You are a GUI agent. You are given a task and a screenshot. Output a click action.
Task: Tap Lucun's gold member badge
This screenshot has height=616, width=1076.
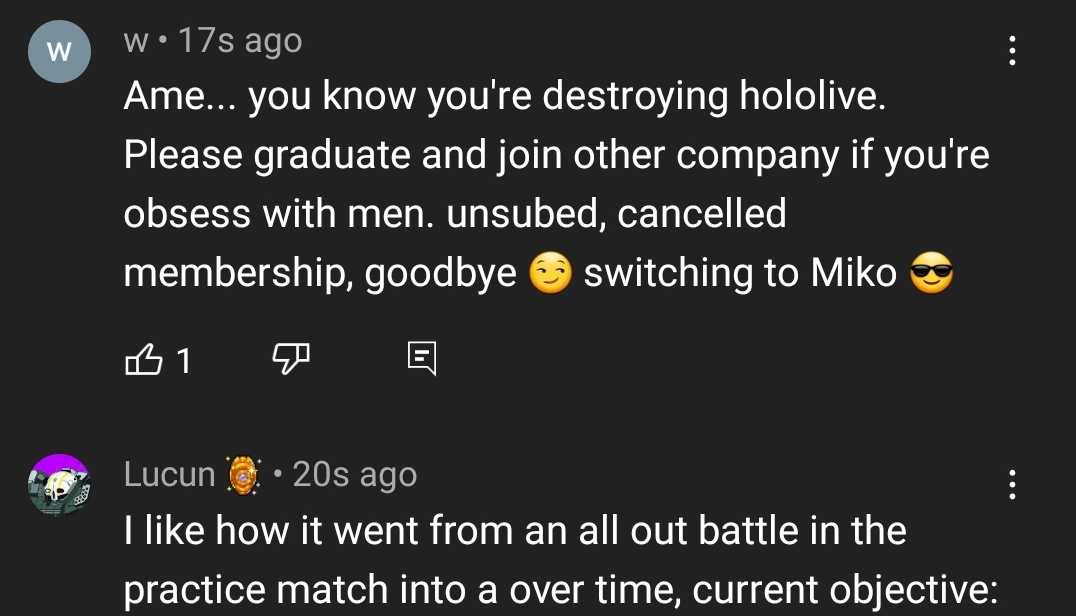click(x=244, y=475)
